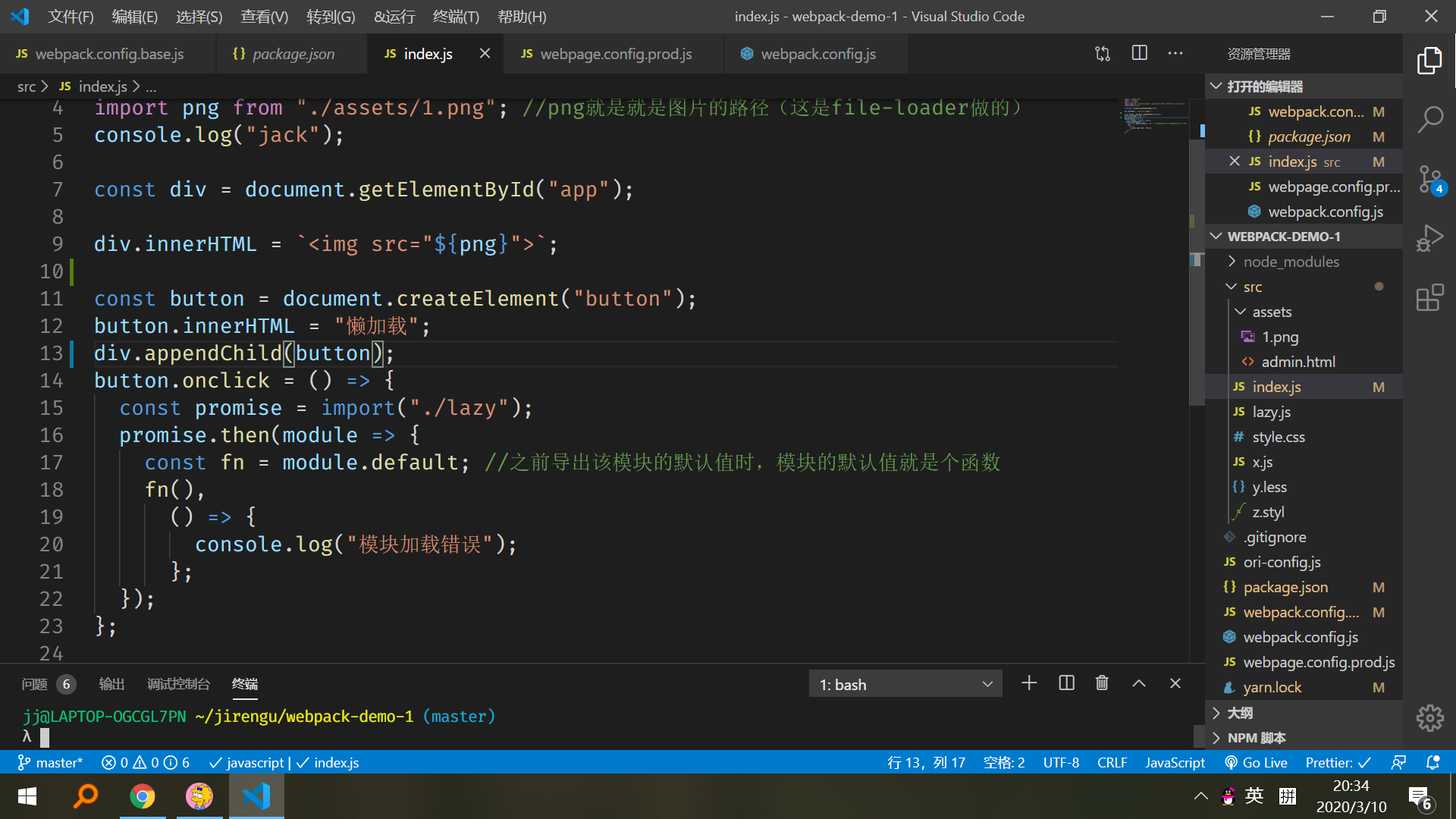The height and width of the screenshot is (819, 1456).
Task: Open the Search view in the activity bar
Action: [x=1429, y=119]
